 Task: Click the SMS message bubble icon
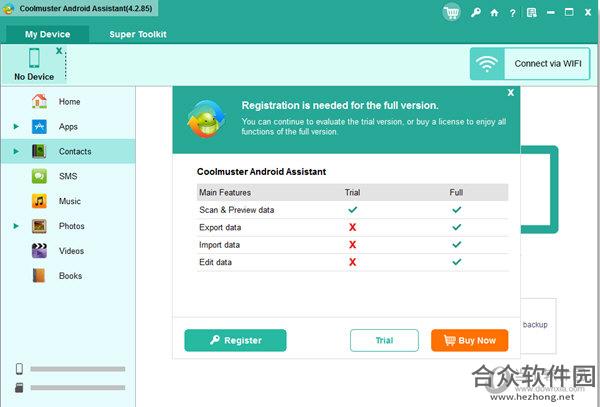tap(39, 176)
